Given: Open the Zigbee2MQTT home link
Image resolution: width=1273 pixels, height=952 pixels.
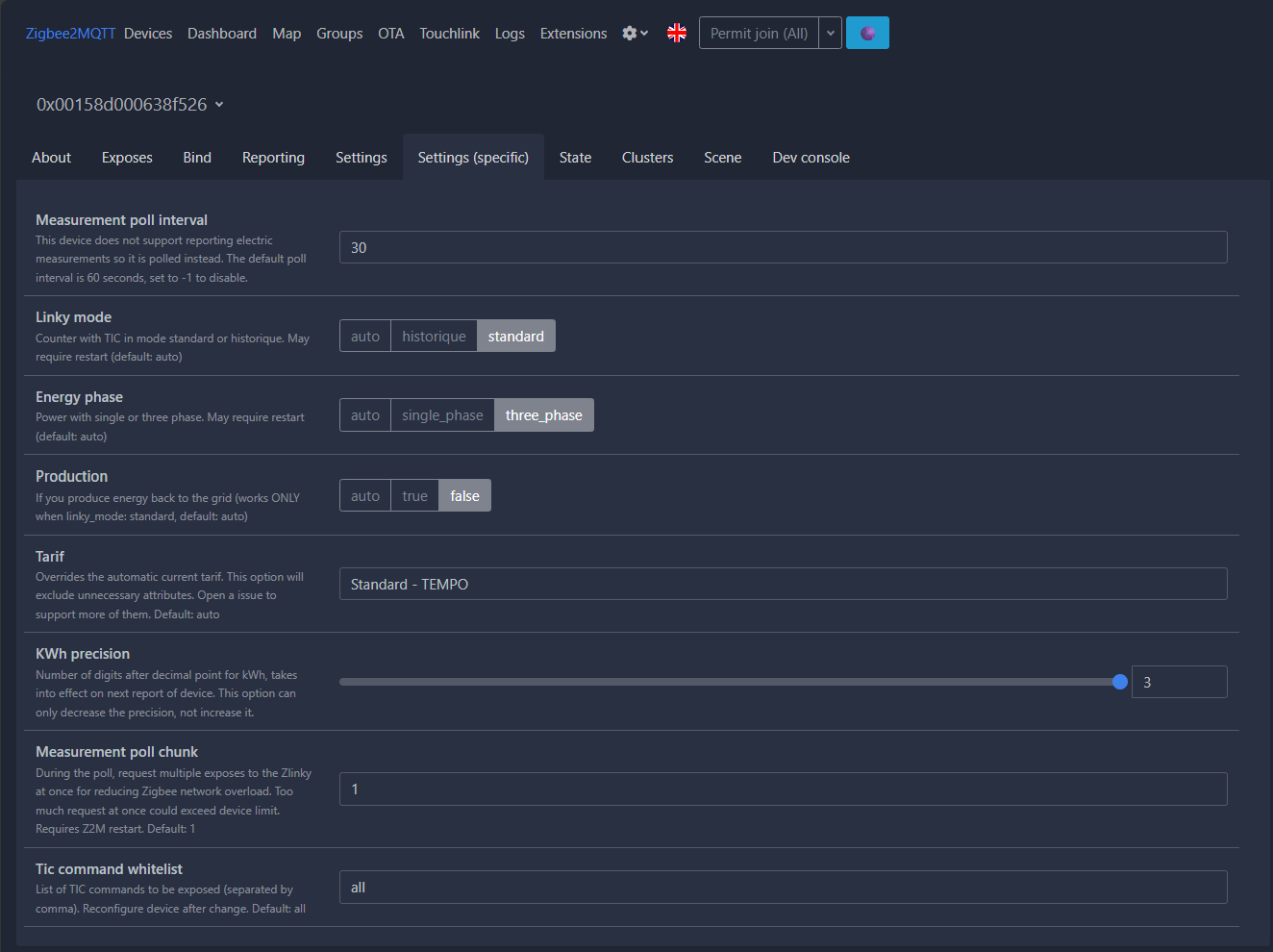Looking at the screenshot, I should click(70, 34).
